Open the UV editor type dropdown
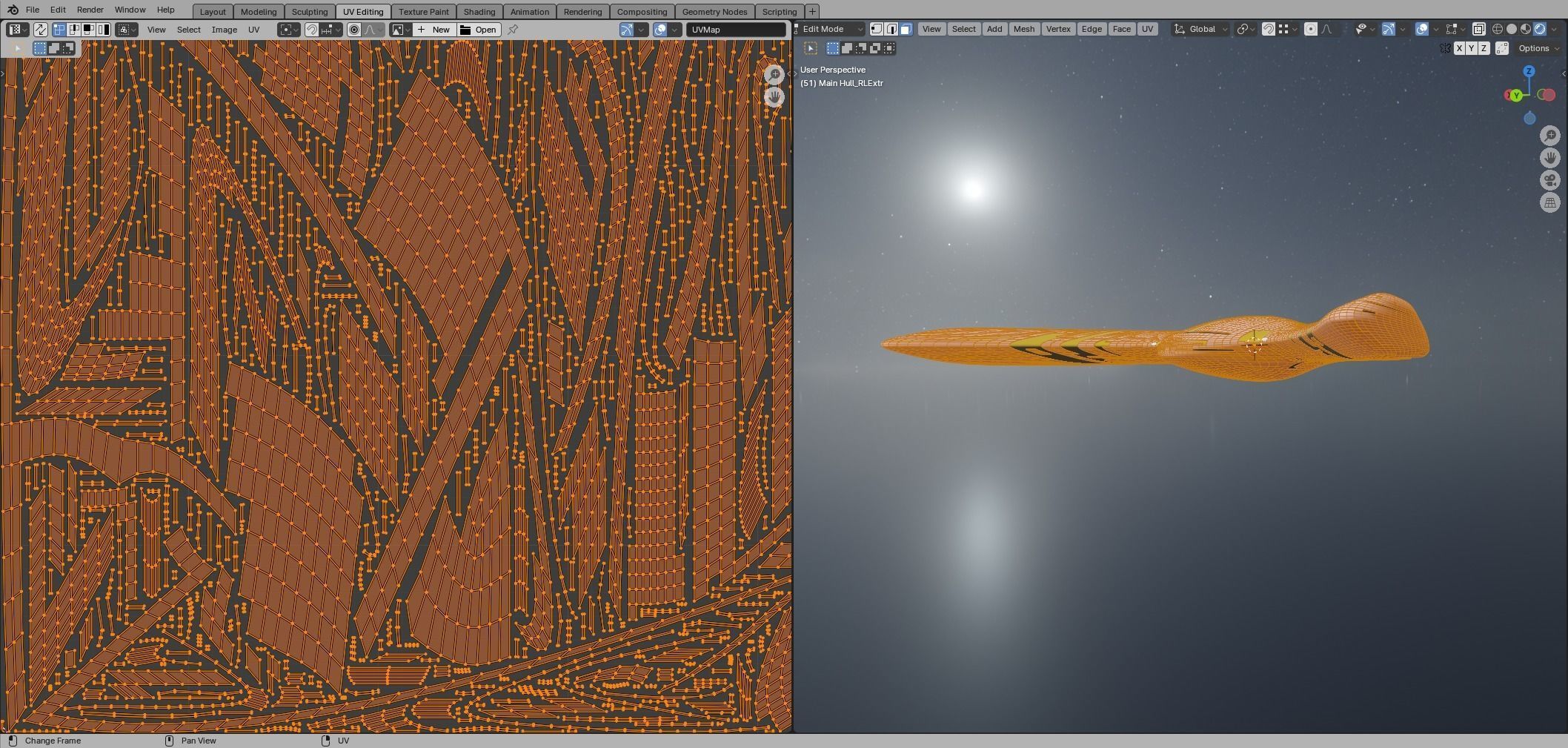The height and width of the screenshot is (748, 1568). tap(17, 30)
